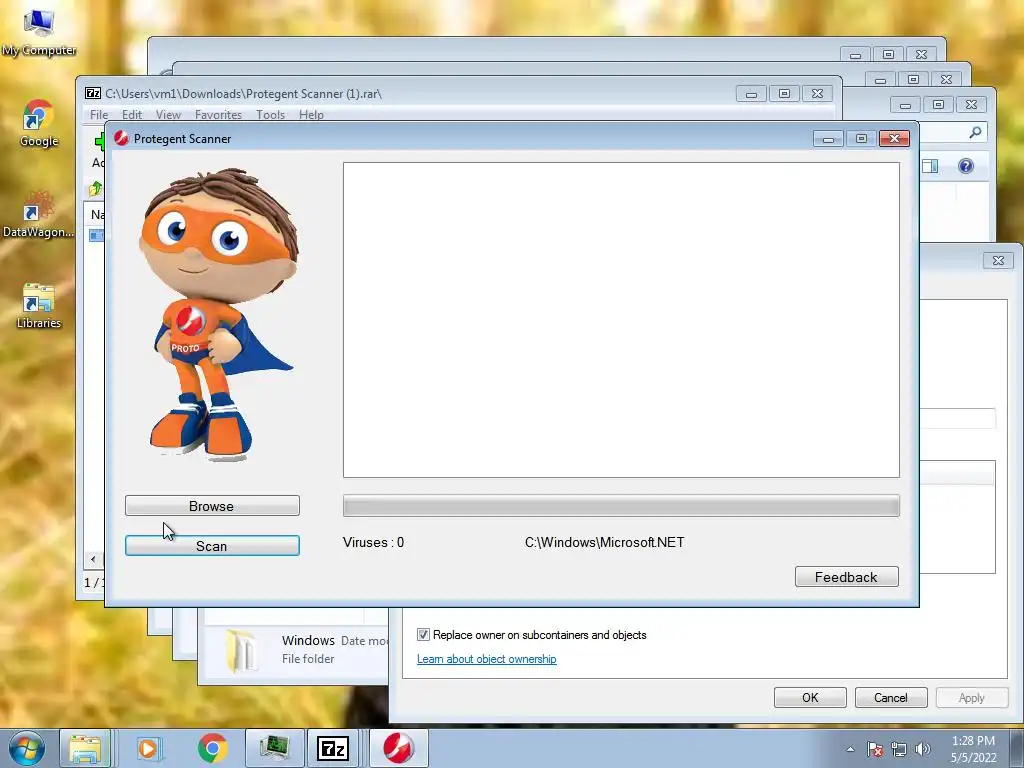Open the Learn about object ownership link
Viewport: 1024px width, 768px height.
pos(487,659)
